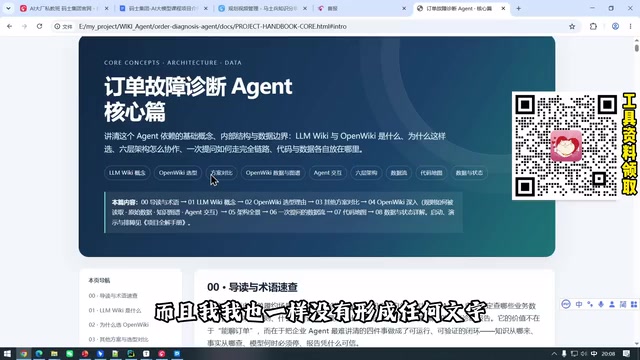Close the 订单故障诊断 Agent tab
The width and height of the screenshot is (640, 360).
(503, 8)
